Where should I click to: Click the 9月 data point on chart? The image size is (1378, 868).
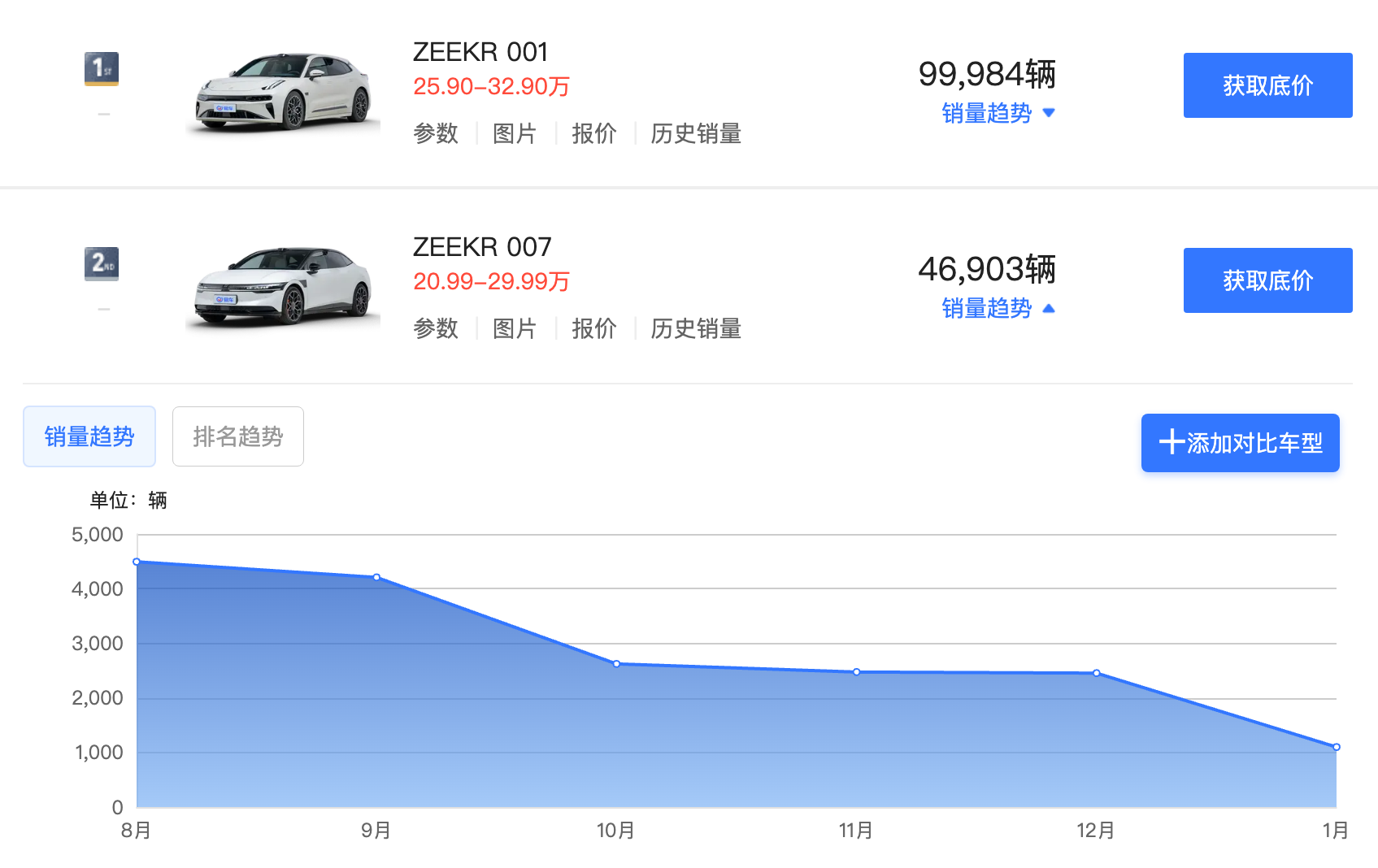tap(376, 577)
